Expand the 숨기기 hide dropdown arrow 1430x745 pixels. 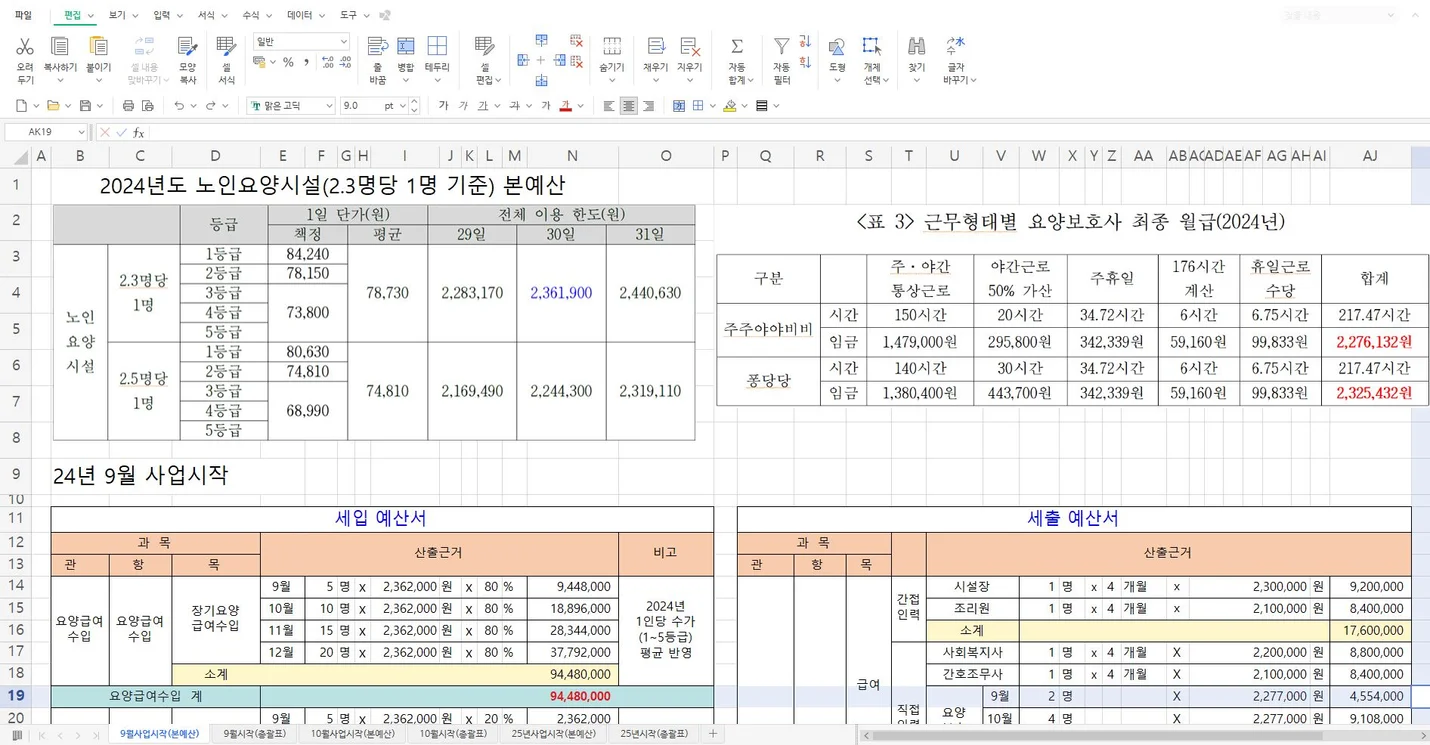611,80
